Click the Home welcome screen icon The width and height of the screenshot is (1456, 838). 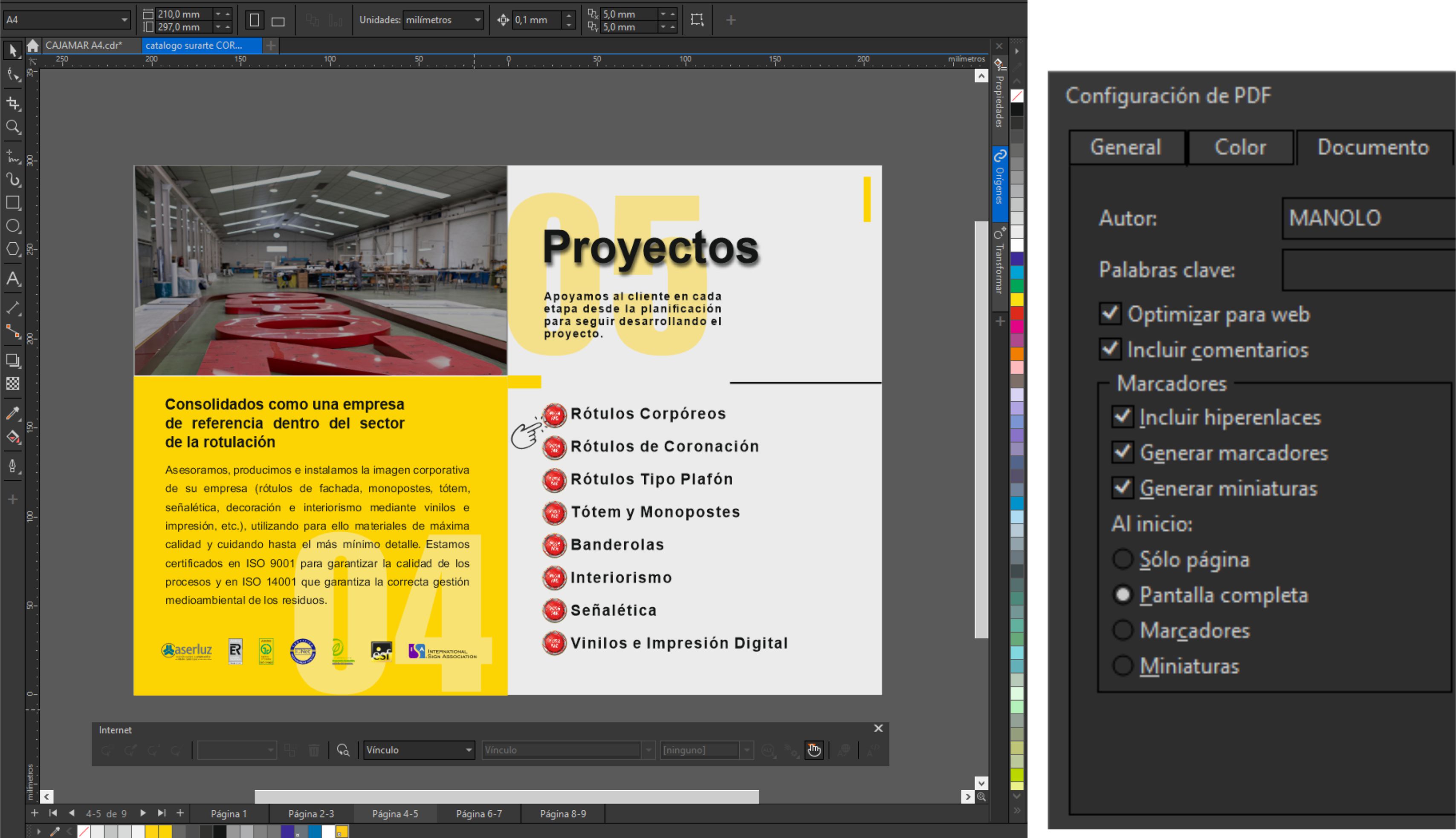pyautogui.click(x=33, y=46)
